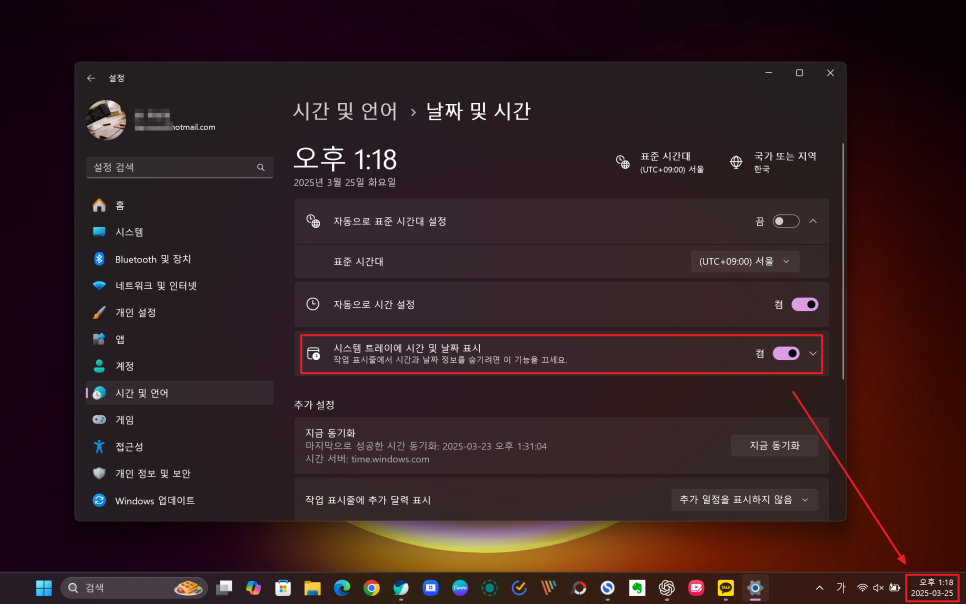966x604 pixels.
Task: Click the muted volume icon in tray
Action: pos(878,588)
